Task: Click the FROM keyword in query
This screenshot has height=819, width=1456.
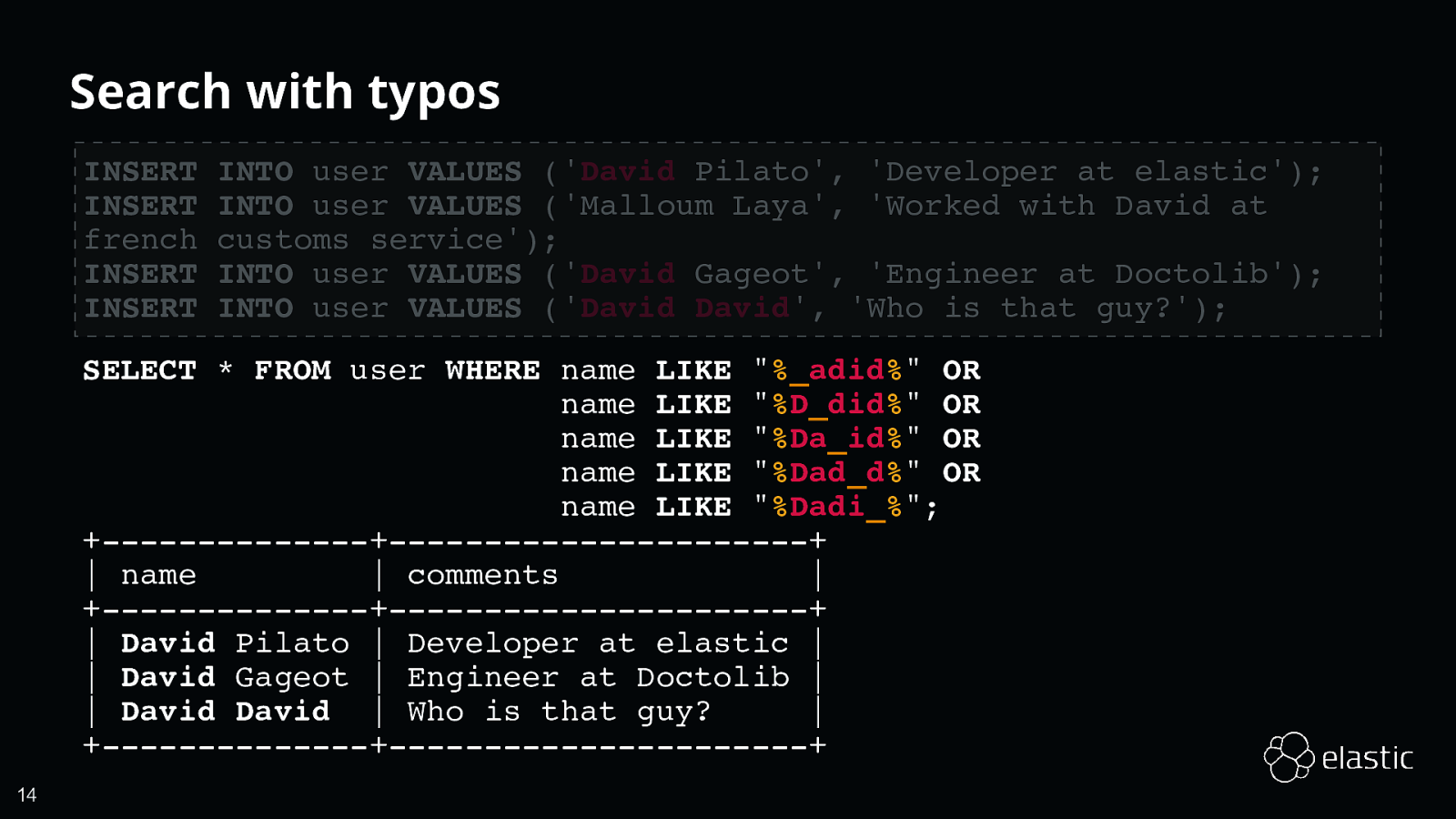Action: pyautogui.click(x=292, y=370)
